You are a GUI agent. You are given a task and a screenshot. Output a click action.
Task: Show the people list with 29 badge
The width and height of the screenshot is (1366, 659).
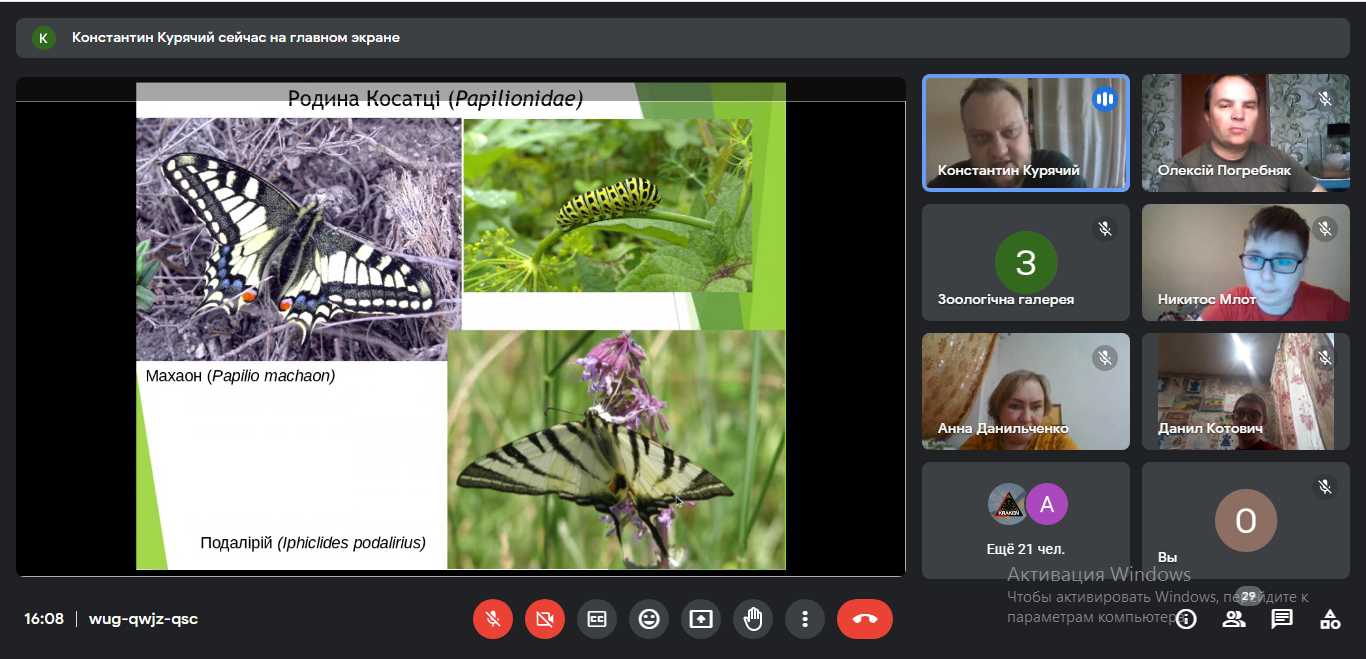point(1236,617)
